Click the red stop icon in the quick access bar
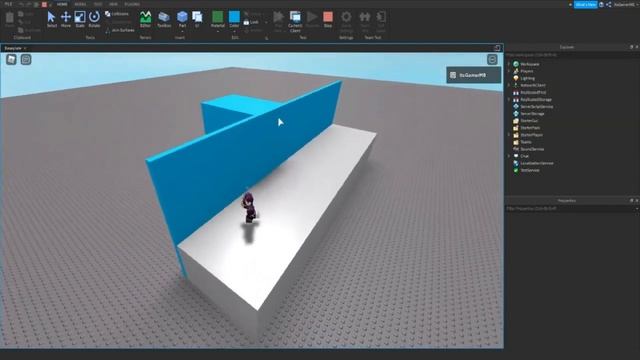 point(44,4)
